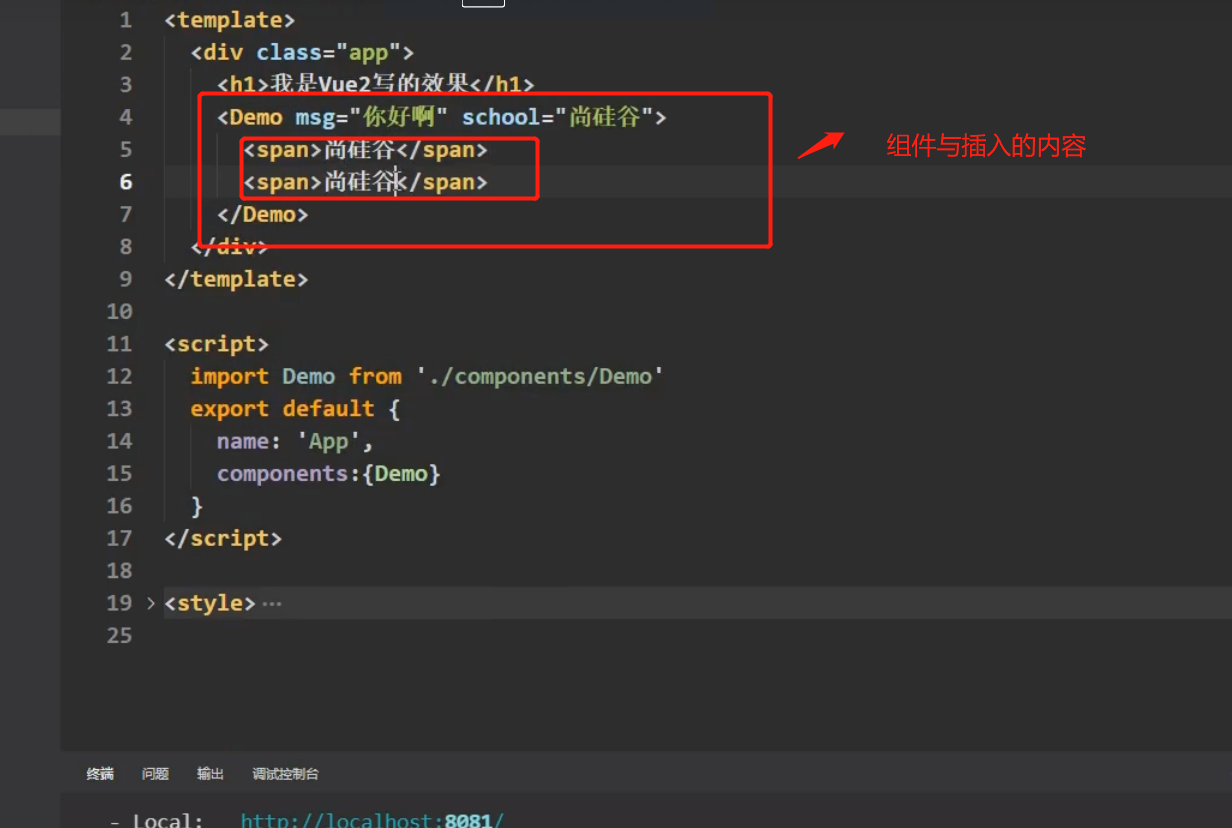Select line number 18 in the gutter
This screenshot has width=1232, height=828.
point(119,571)
